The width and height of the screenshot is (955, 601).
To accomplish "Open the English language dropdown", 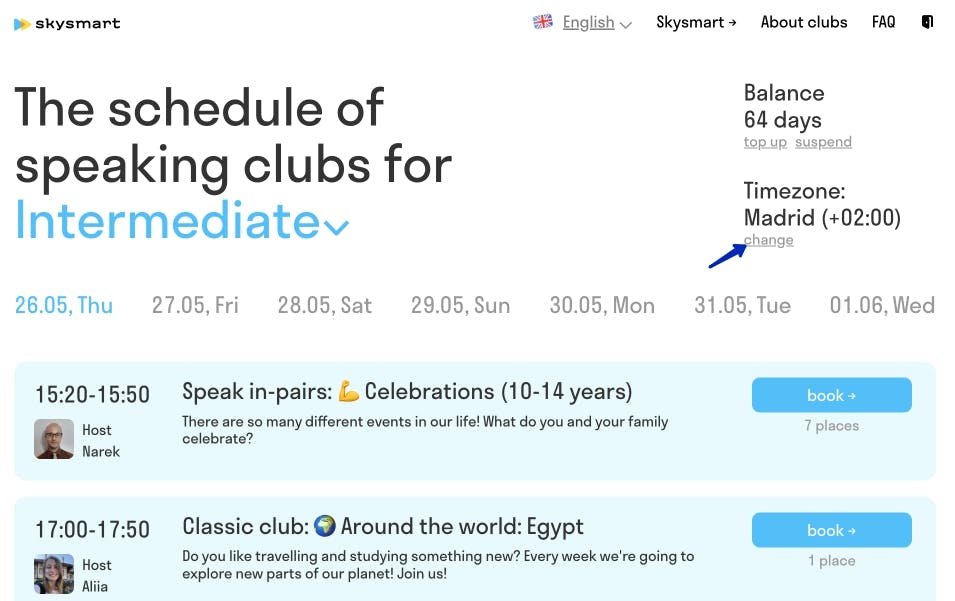I will pos(596,23).
